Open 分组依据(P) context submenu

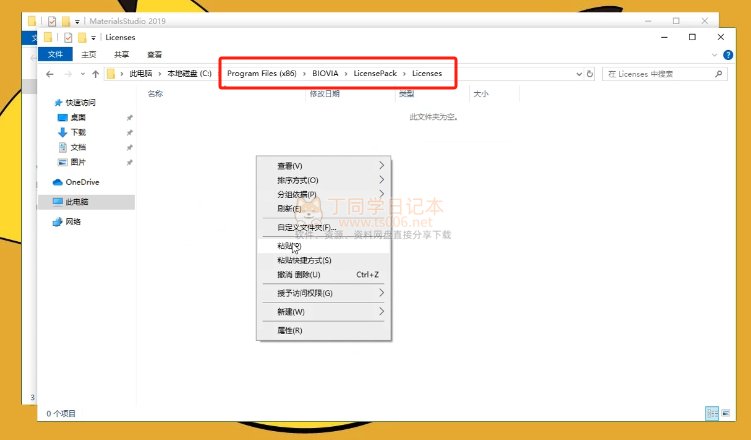tap(324, 194)
